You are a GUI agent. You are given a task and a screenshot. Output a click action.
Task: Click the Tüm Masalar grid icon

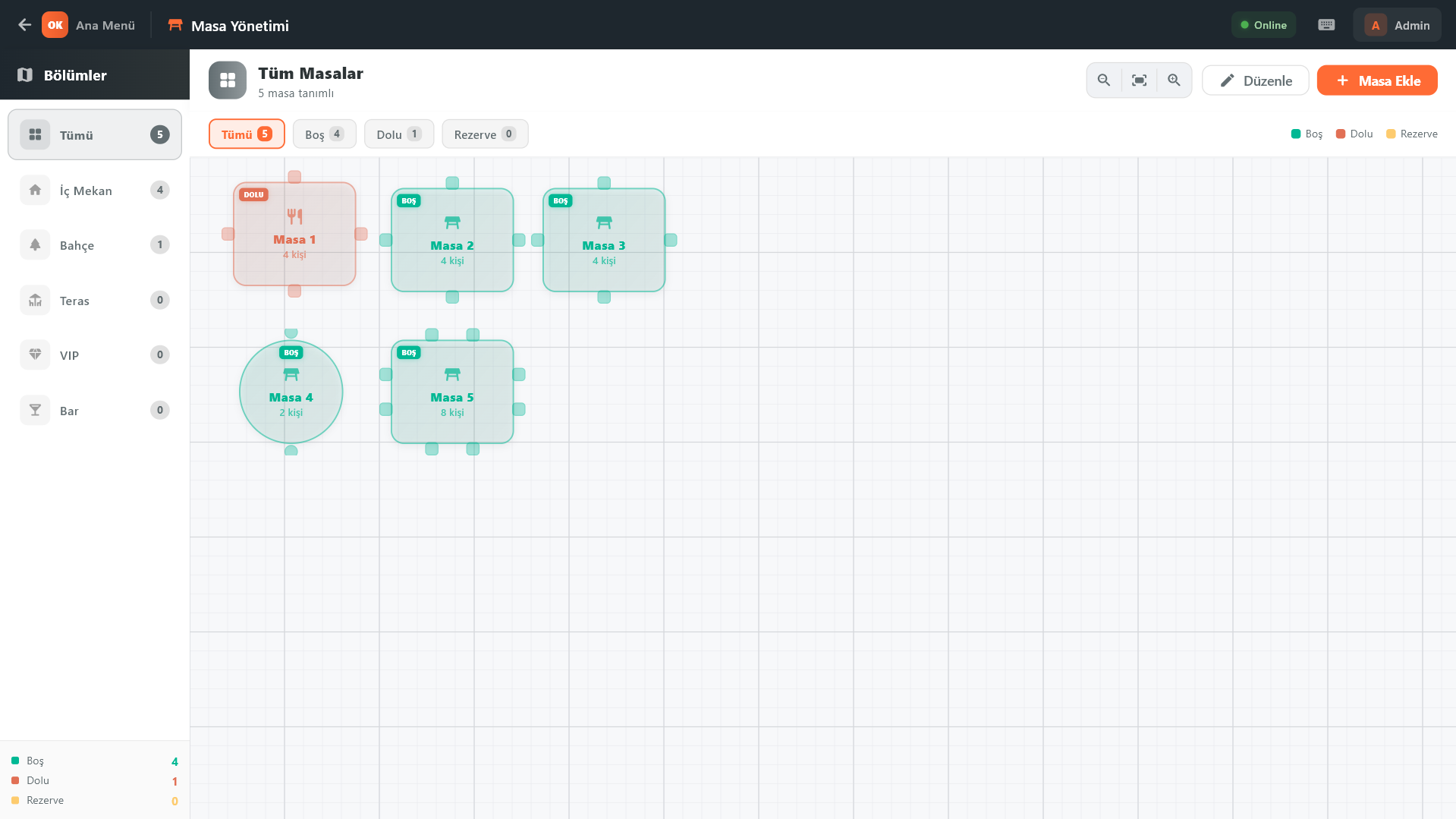pyautogui.click(x=228, y=80)
